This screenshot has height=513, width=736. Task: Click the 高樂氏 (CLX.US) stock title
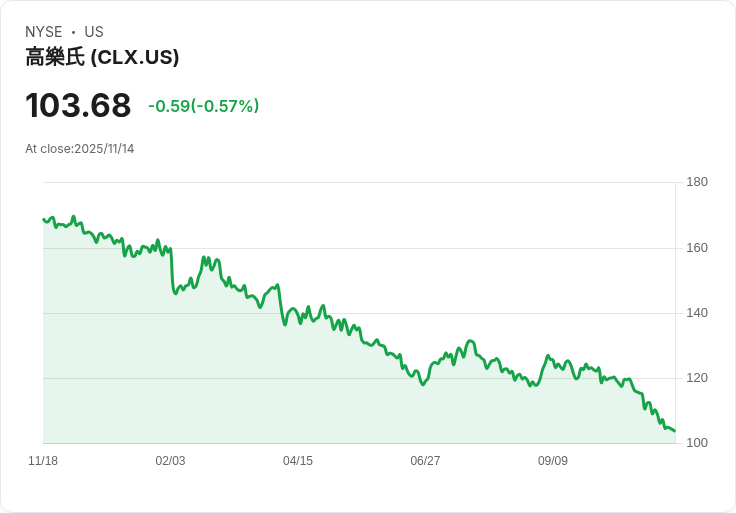[102, 57]
